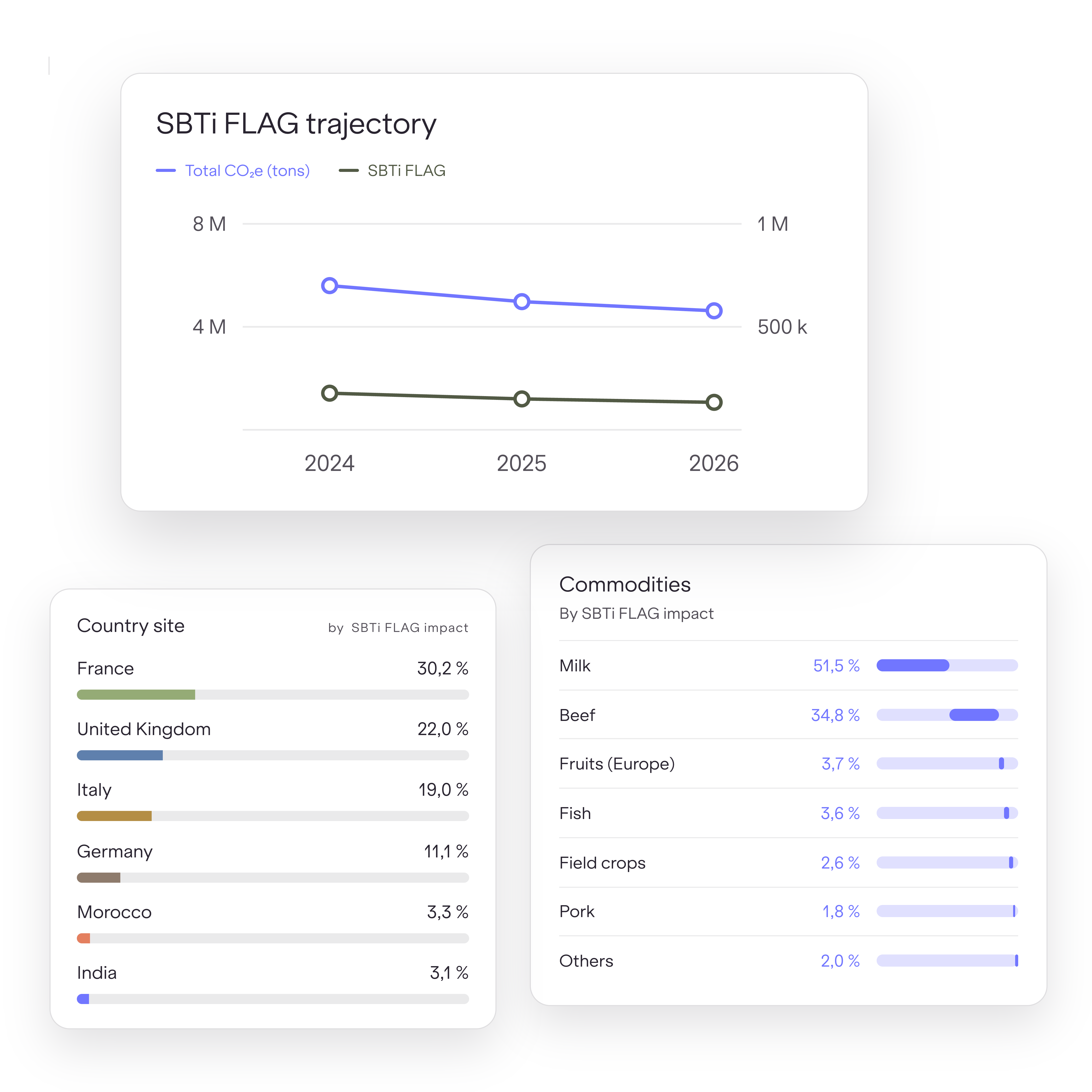Click the United Kingdom progress bar
Viewport: 1092px width, 1092px height.
pyautogui.click(x=273, y=755)
